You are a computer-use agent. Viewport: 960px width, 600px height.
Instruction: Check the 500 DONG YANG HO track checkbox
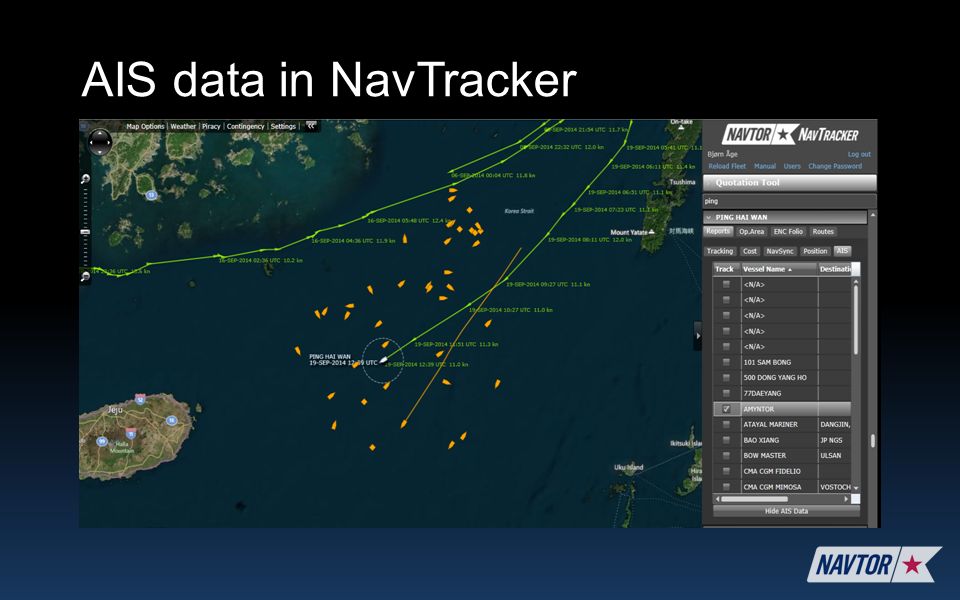pos(727,378)
